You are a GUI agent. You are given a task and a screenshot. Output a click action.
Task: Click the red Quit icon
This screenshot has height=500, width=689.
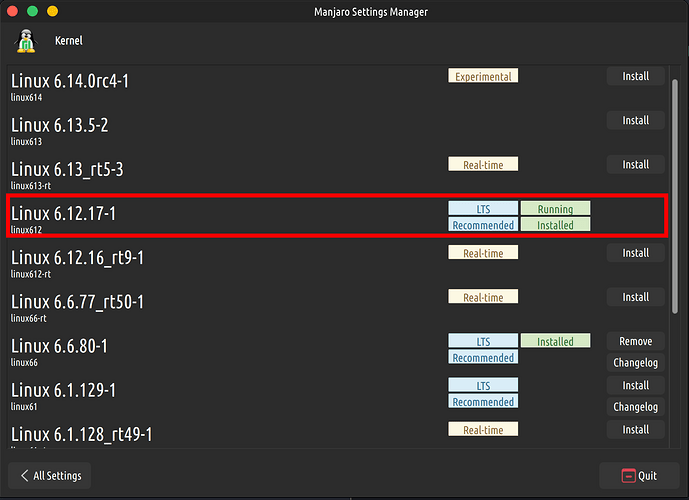click(628, 476)
